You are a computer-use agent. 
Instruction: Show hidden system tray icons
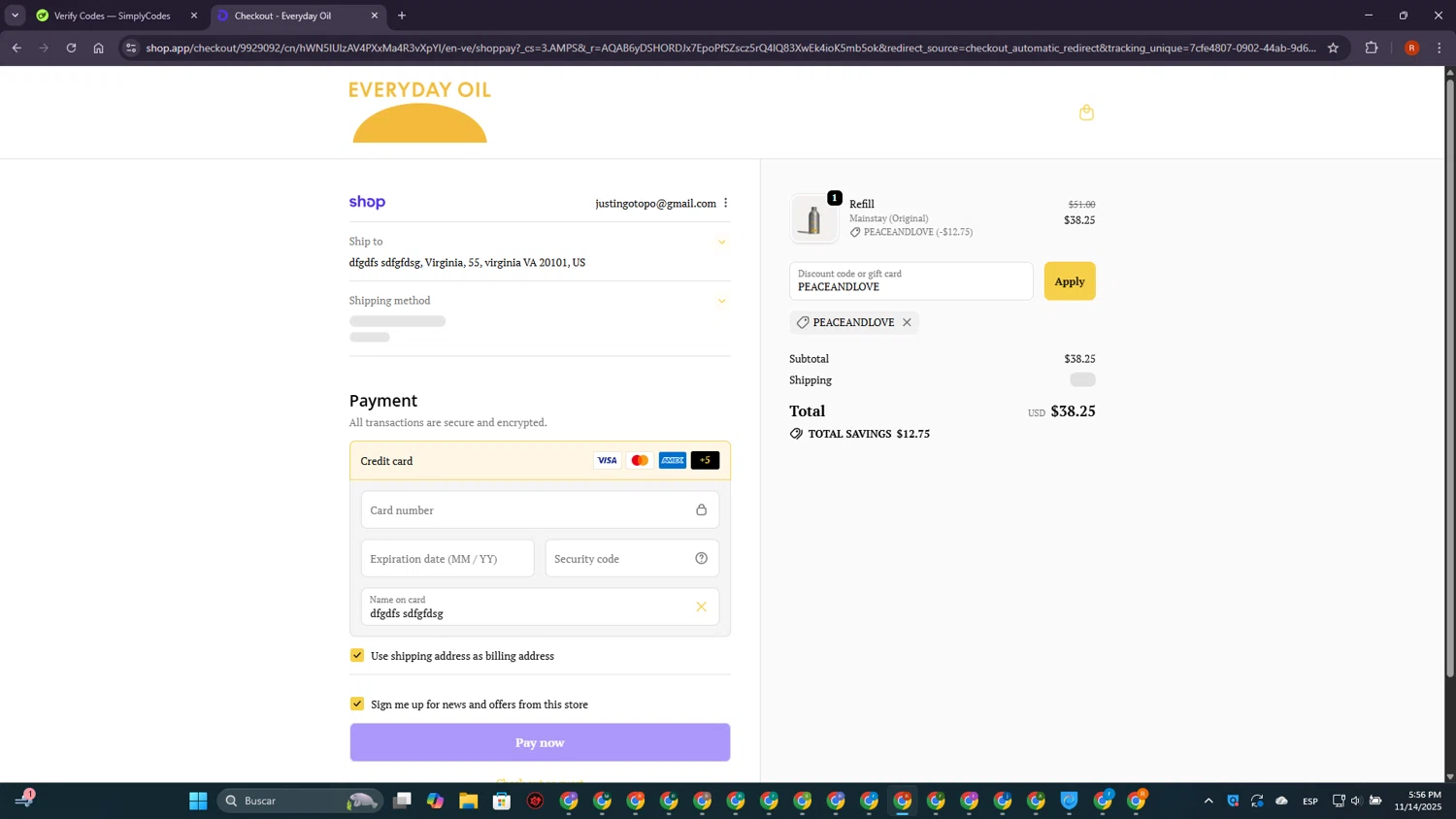tap(1208, 801)
